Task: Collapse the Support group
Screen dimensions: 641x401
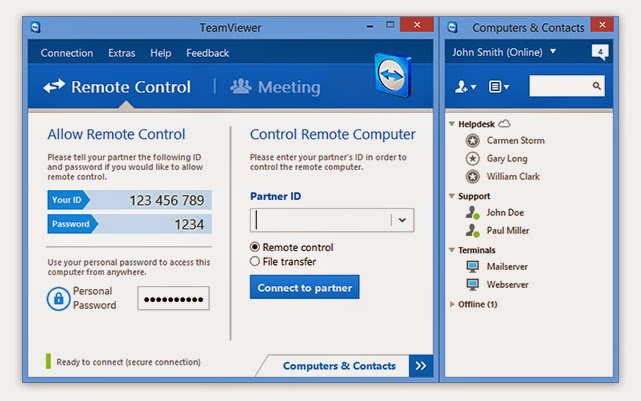Action: (x=452, y=196)
